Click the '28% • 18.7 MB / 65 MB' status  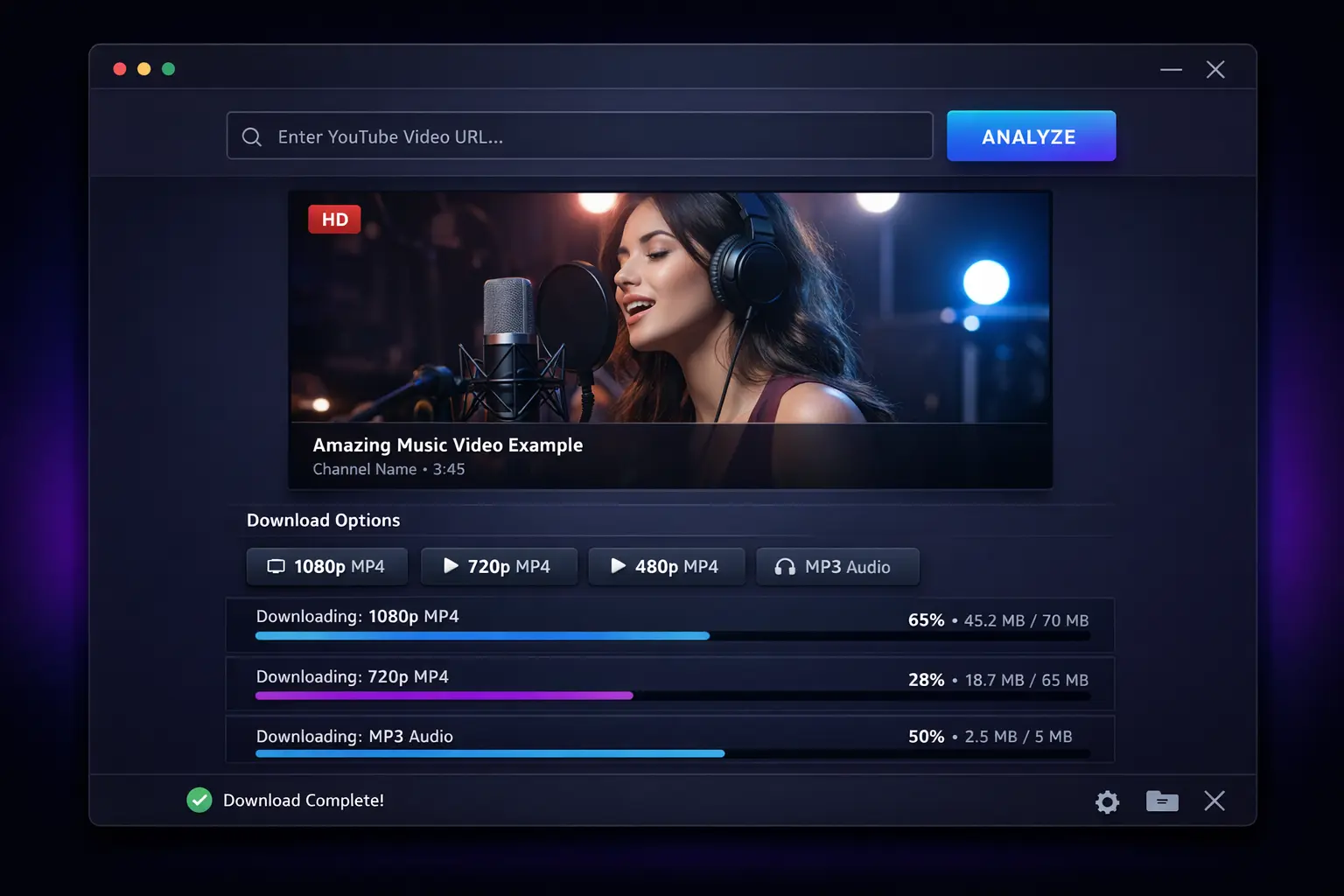[998, 680]
